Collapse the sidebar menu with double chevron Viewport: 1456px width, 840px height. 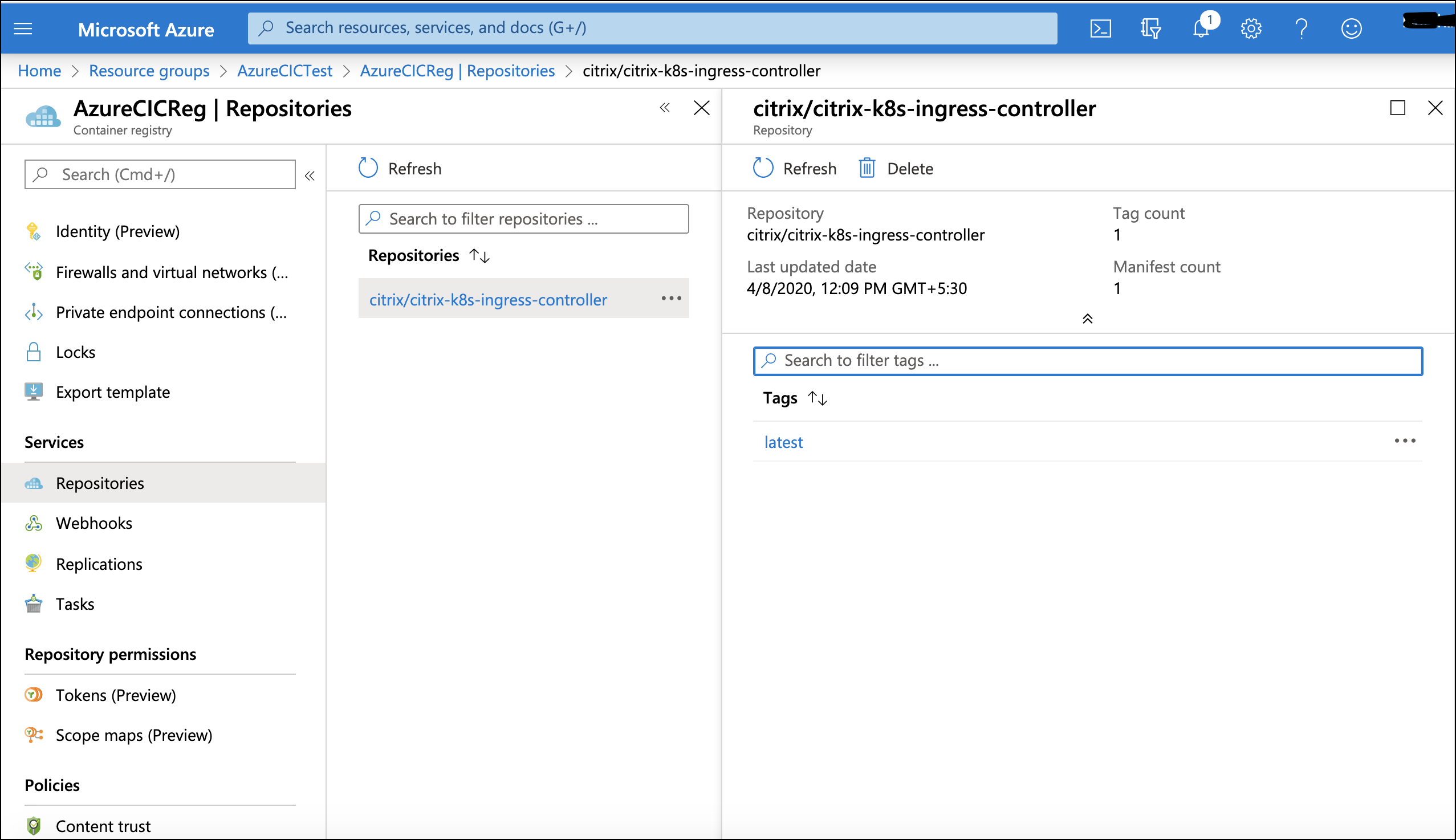tap(310, 176)
